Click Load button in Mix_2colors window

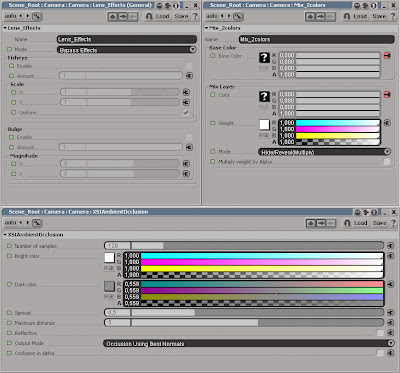click(360, 16)
